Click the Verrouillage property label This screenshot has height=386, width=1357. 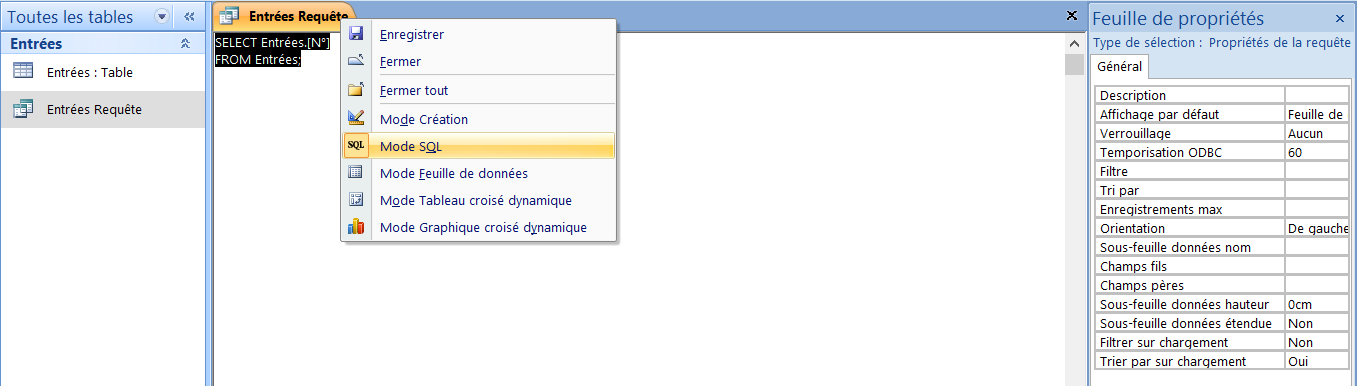1135,133
